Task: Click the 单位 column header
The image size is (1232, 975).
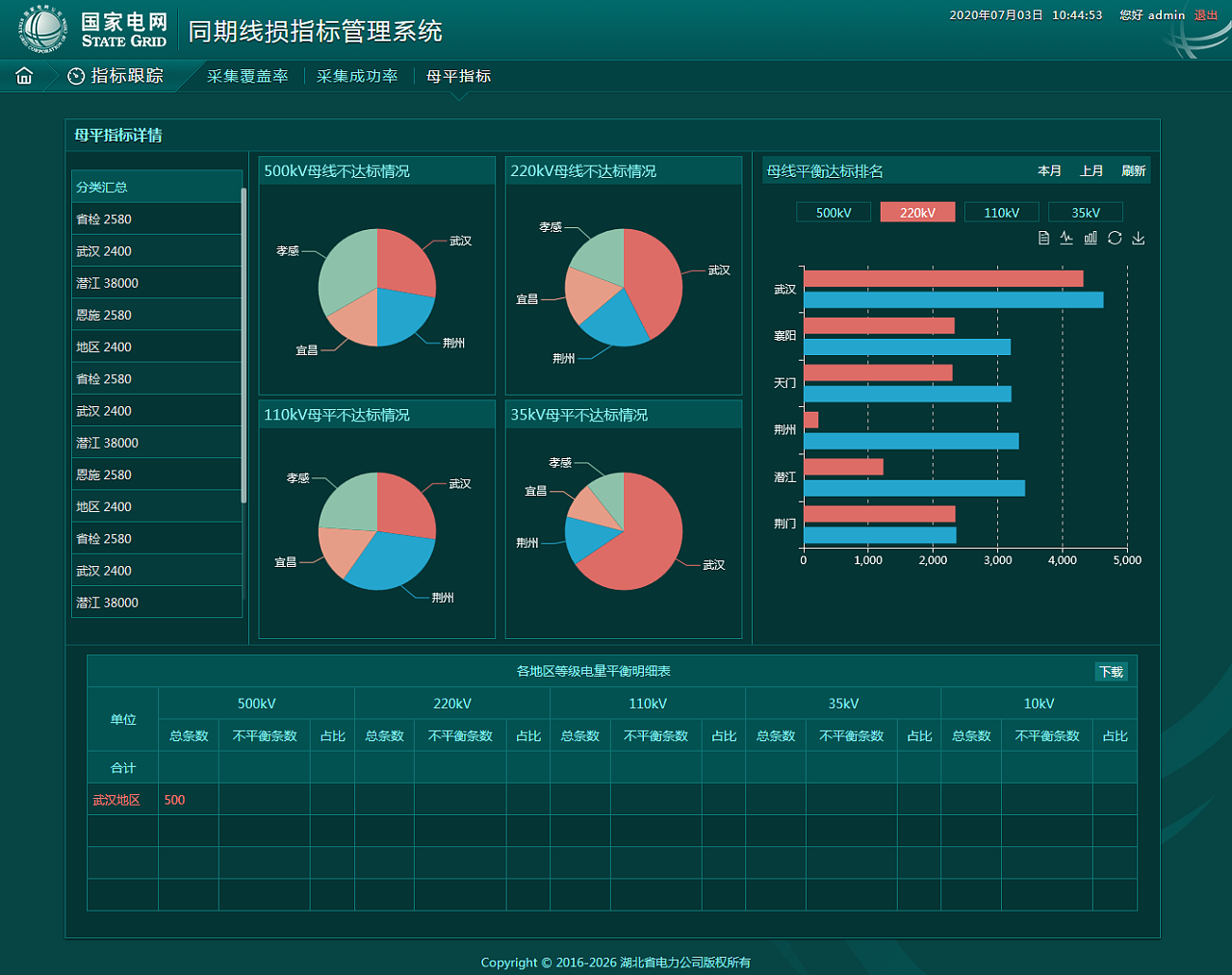Action: tap(123, 720)
